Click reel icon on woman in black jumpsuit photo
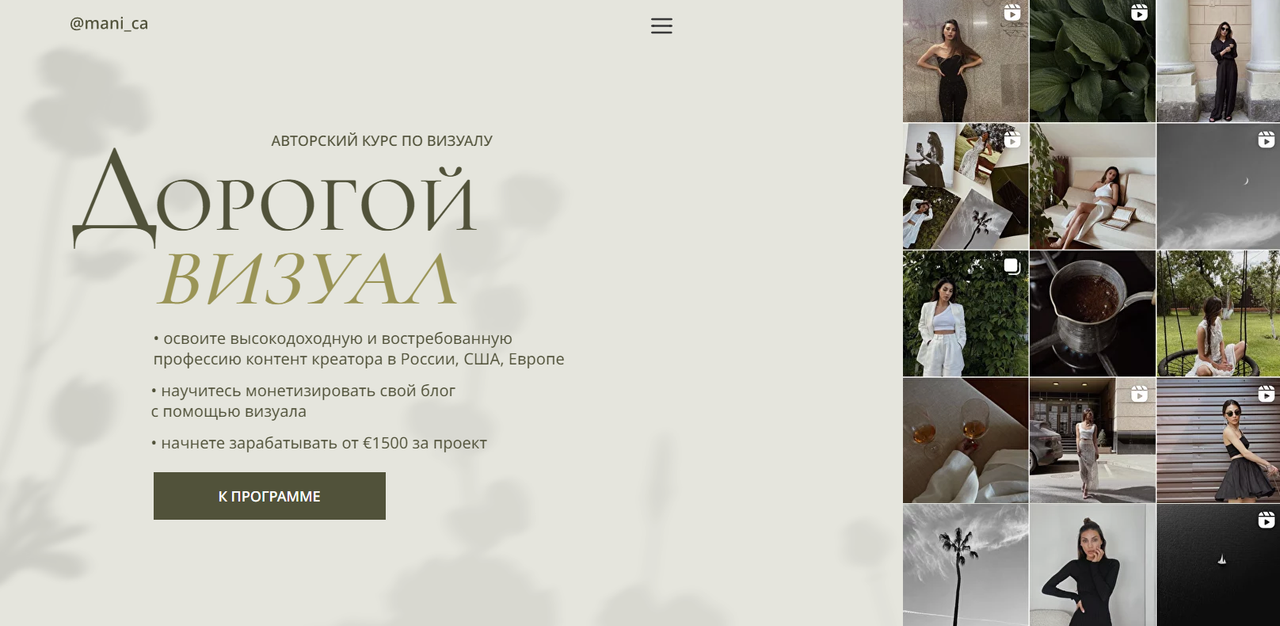The image size is (1280, 626). [x=1012, y=13]
